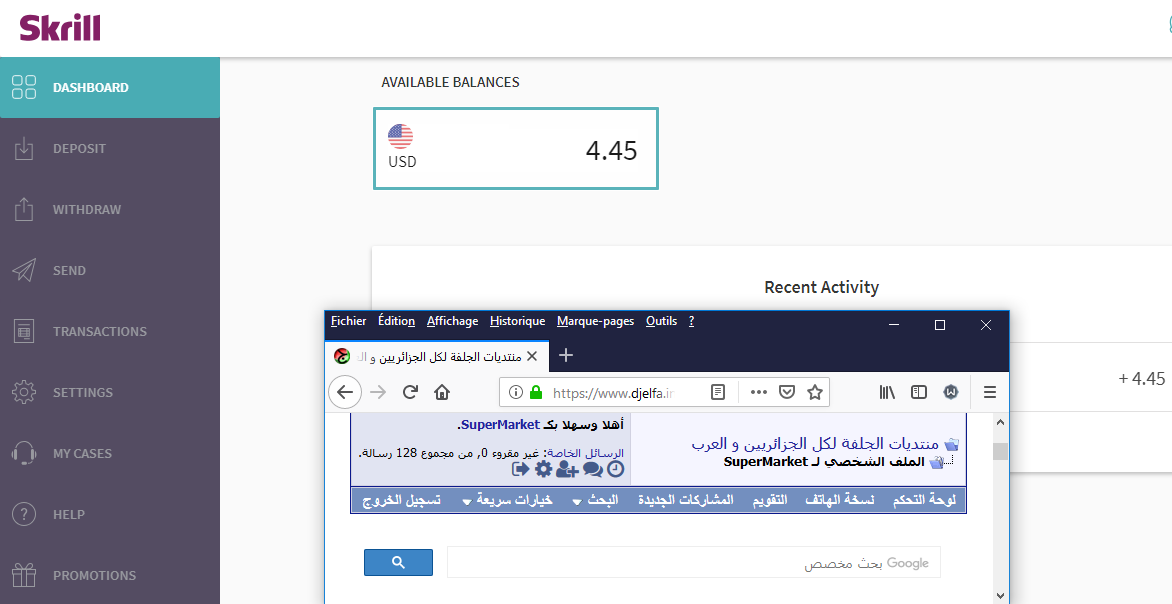Bookmark this page with the star
This screenshot has width=1172, height=604.
coord(815,392)
